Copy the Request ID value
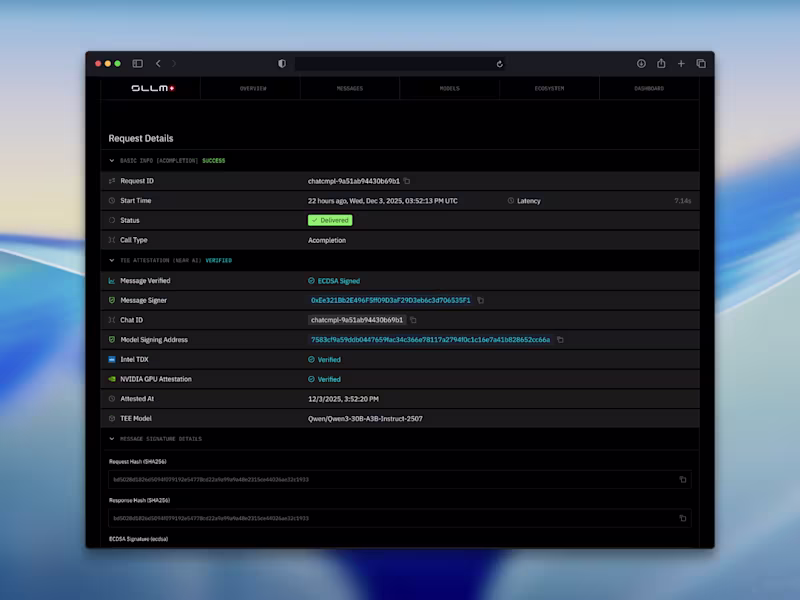 (407, 181)
